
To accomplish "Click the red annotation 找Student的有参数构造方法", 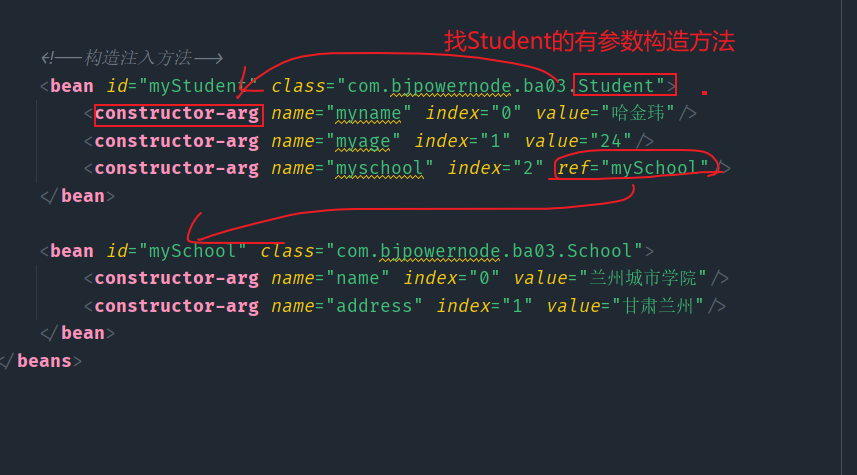I will pos(589,41).
